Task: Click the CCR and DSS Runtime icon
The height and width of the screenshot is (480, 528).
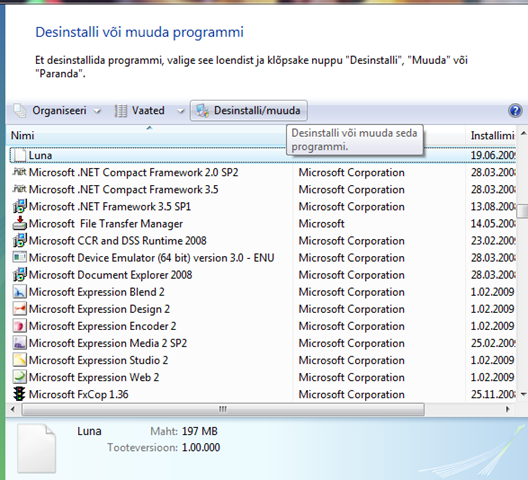Action: 20,241
